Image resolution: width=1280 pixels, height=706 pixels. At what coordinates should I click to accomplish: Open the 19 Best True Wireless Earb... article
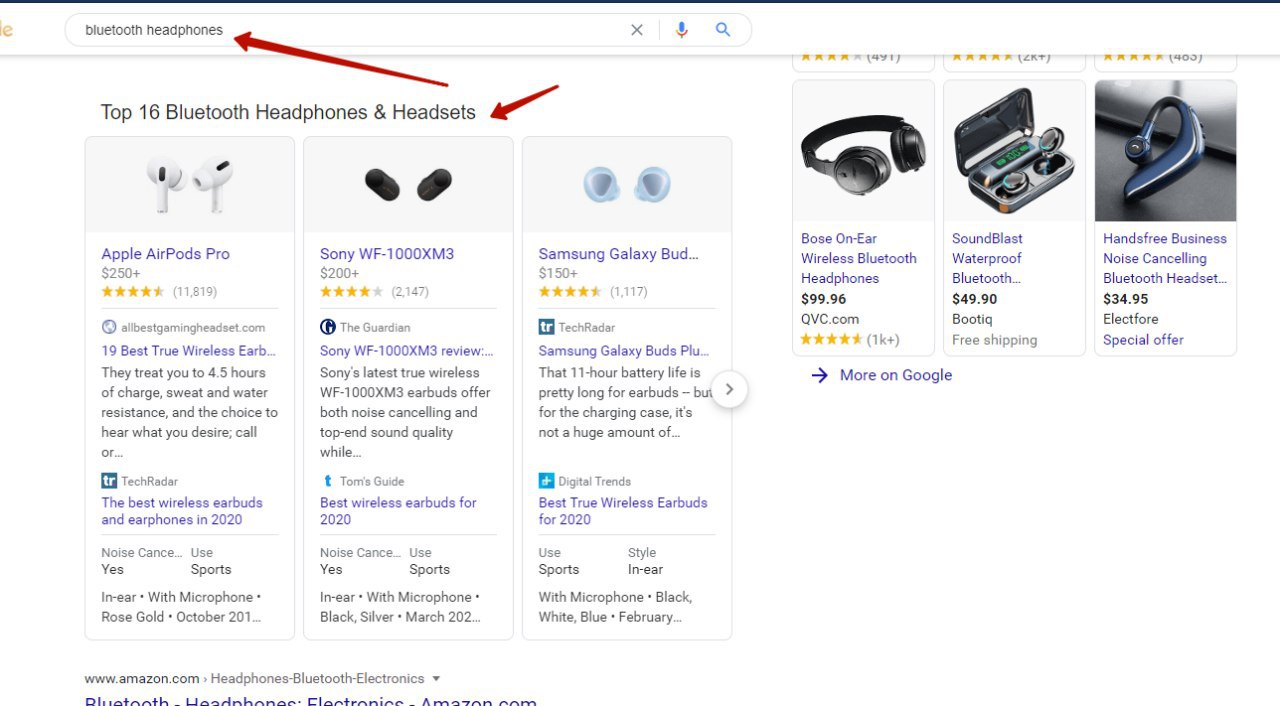tap(188, 351)
